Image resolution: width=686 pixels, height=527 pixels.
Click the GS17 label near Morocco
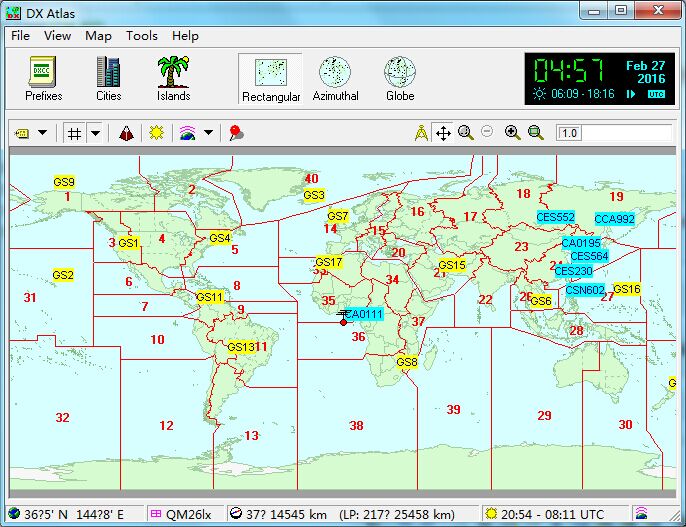[x=329, y=262]
